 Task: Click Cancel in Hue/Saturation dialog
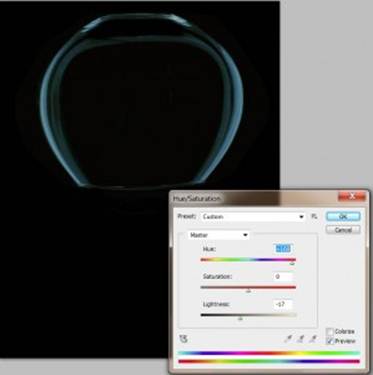[343, 230]
